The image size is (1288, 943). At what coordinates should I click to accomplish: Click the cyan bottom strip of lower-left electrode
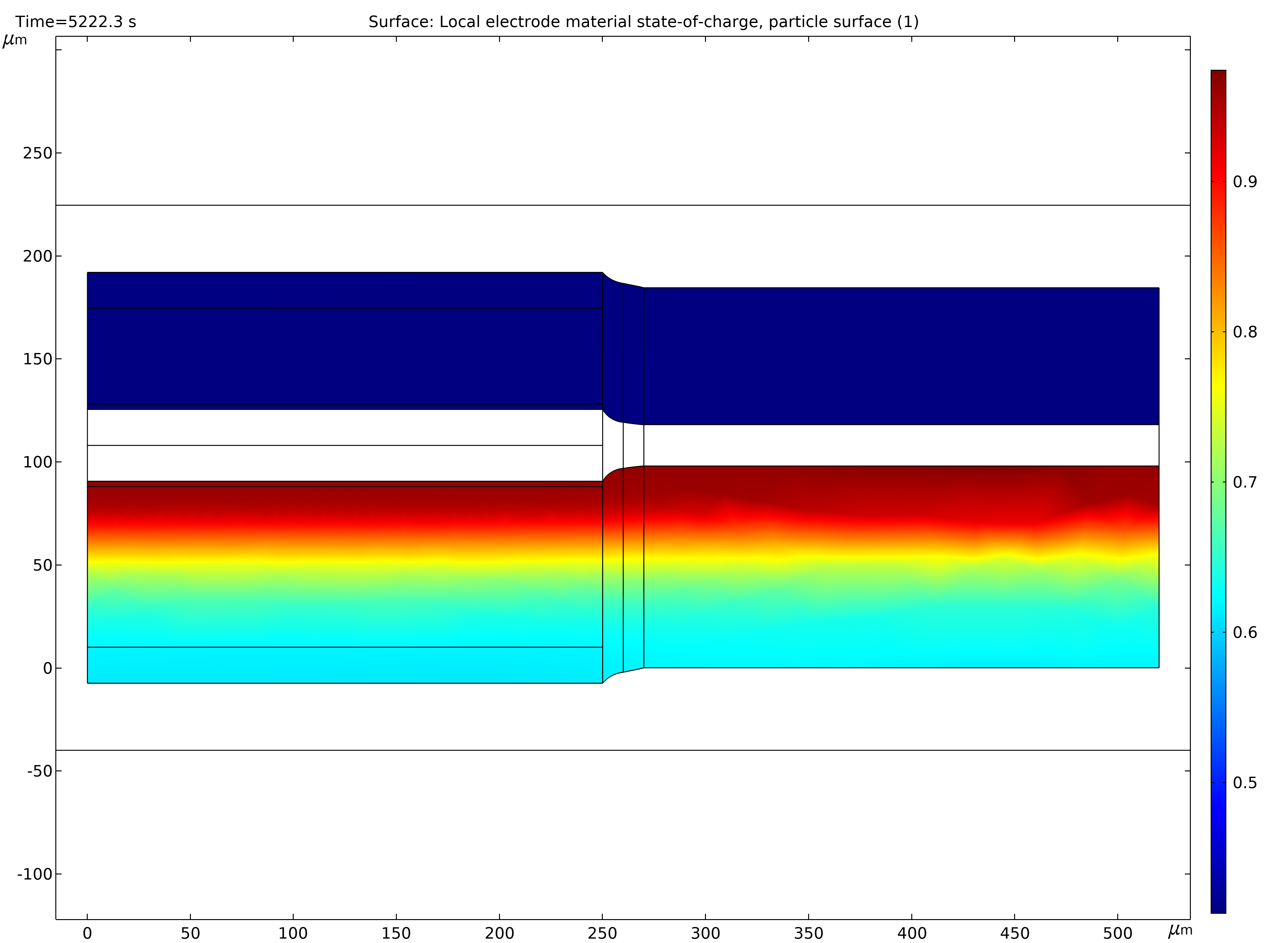(344, 665)
